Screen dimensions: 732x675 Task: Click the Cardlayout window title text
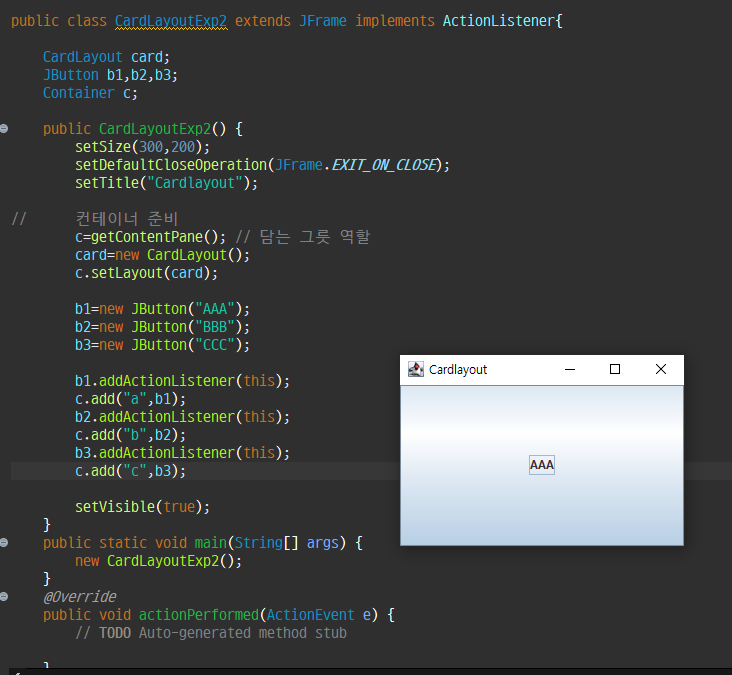[458, 370]
